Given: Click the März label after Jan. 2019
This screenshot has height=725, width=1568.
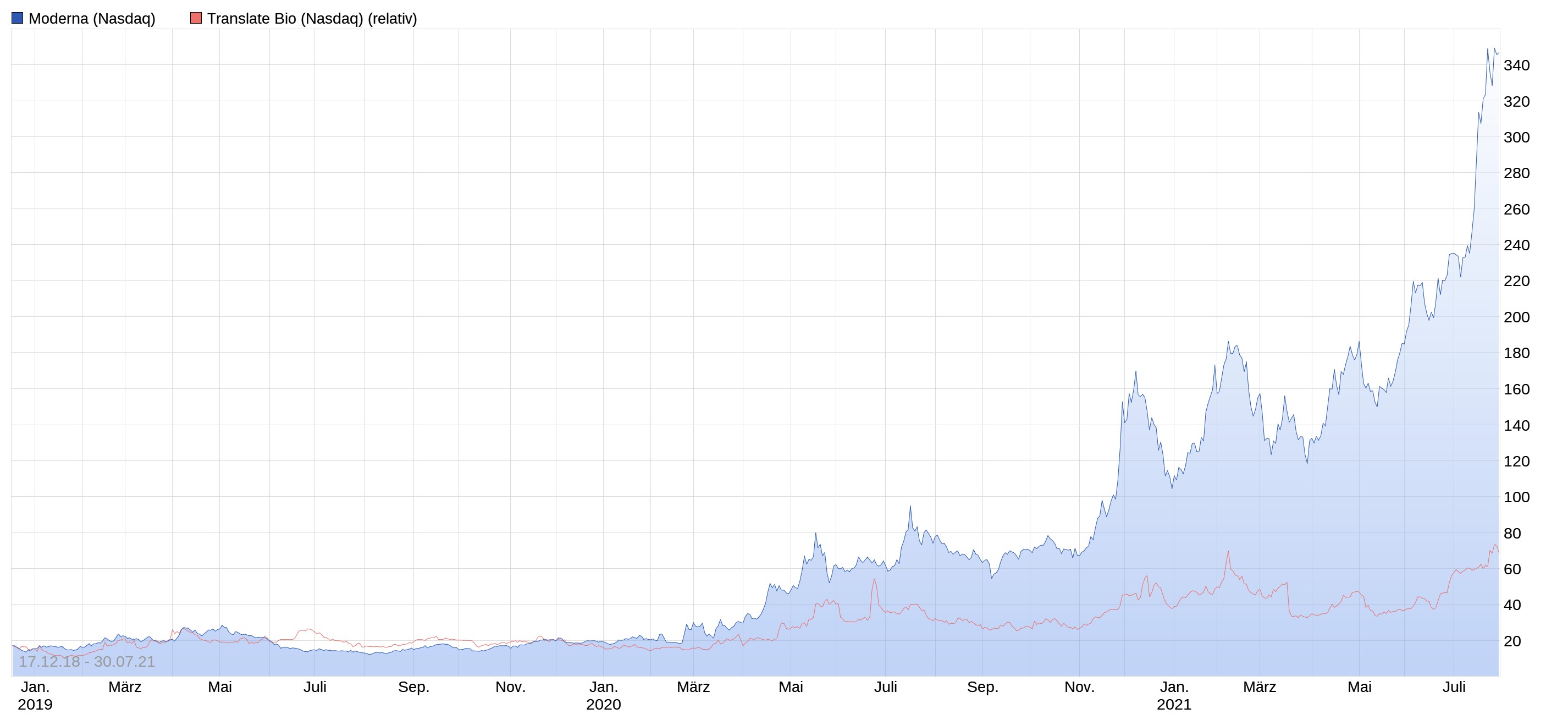Looking at the screenshot, I should click(125, 687).
